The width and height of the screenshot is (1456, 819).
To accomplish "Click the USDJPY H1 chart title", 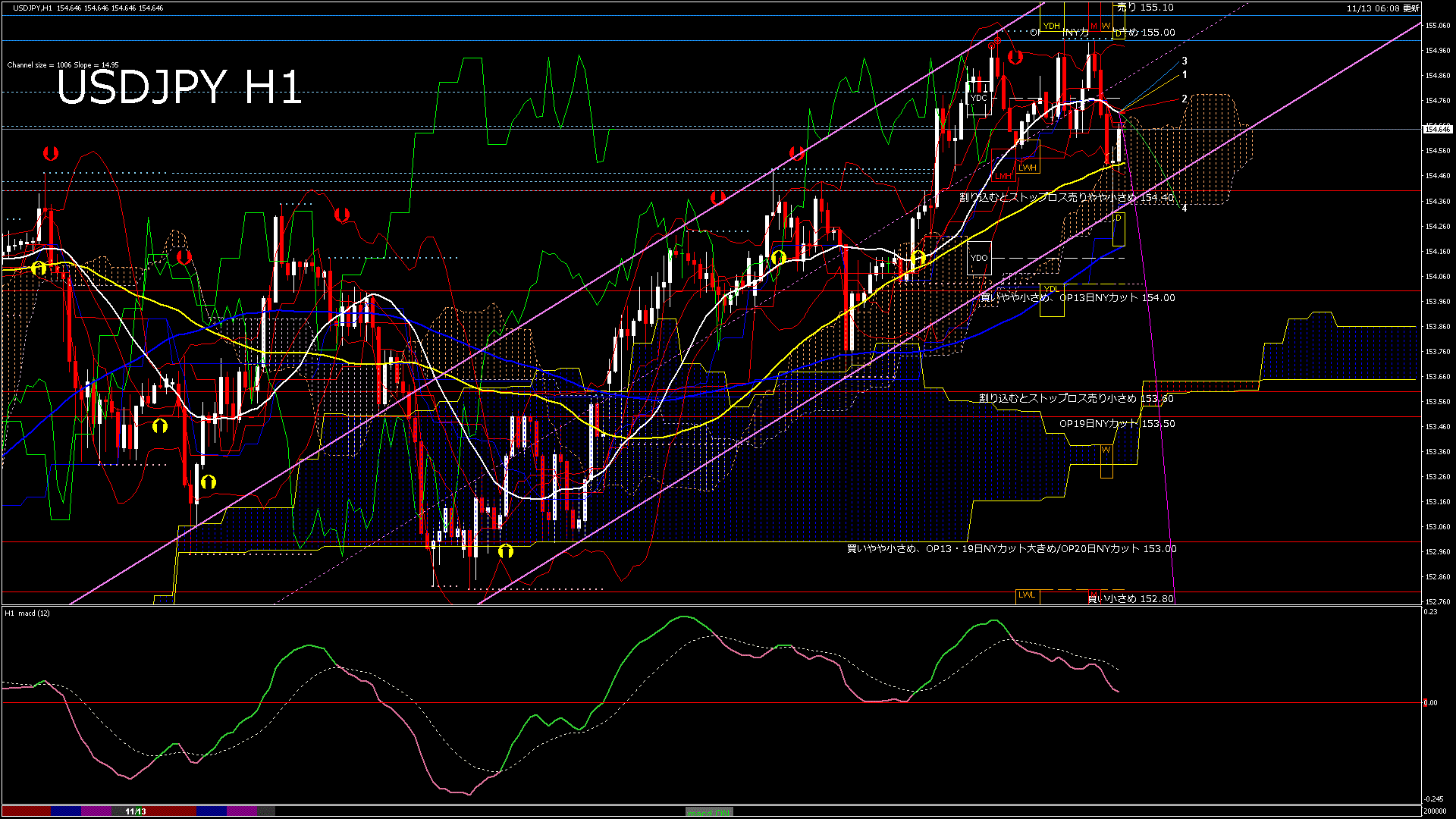I will click(x=178, y=87).
